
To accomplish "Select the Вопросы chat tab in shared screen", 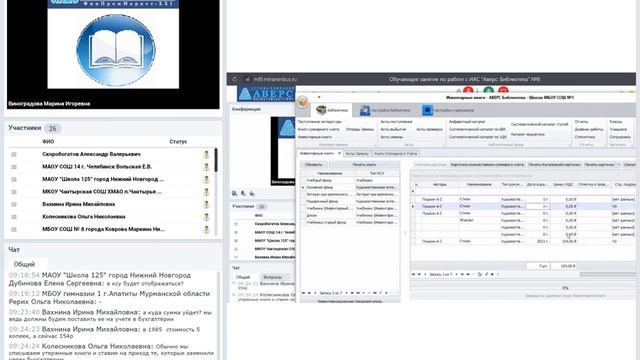I will click(x=272, y=277).
